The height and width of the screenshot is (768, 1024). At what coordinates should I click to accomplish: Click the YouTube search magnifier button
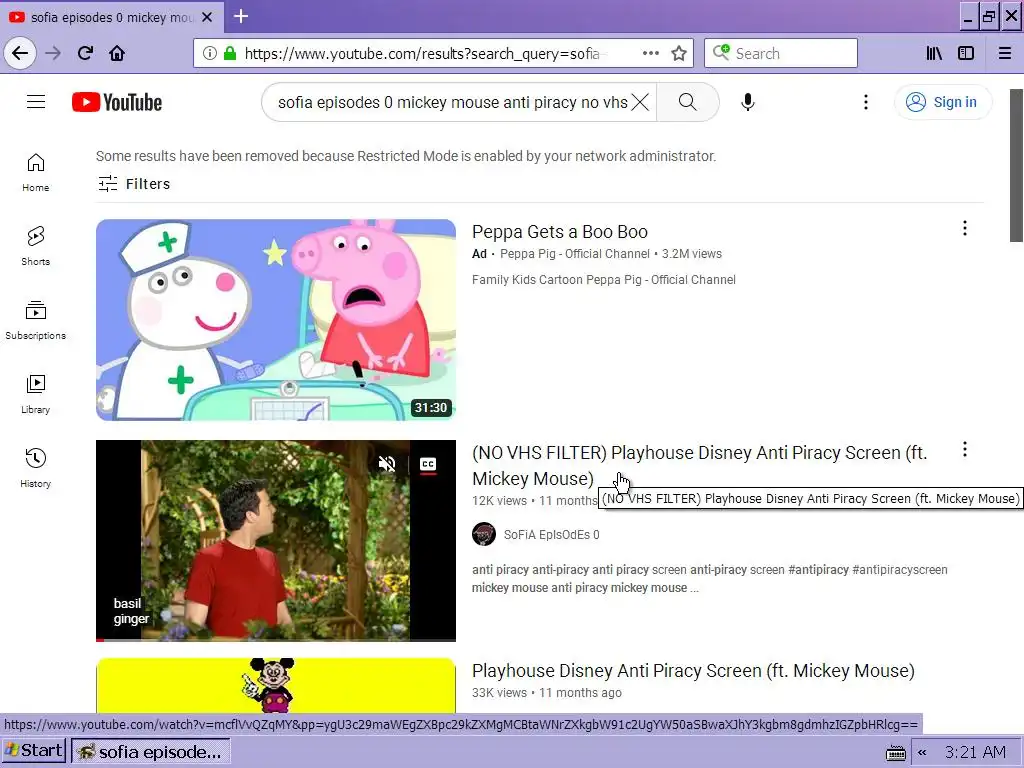688,102
